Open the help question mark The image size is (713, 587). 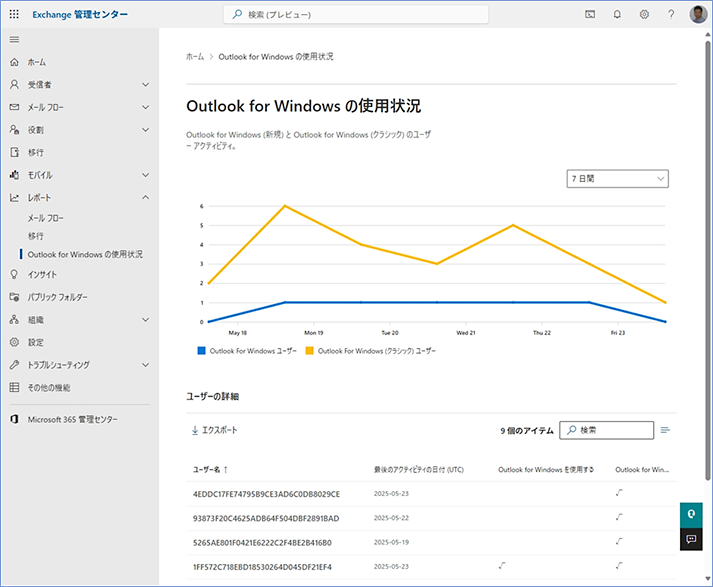point(671,15)
